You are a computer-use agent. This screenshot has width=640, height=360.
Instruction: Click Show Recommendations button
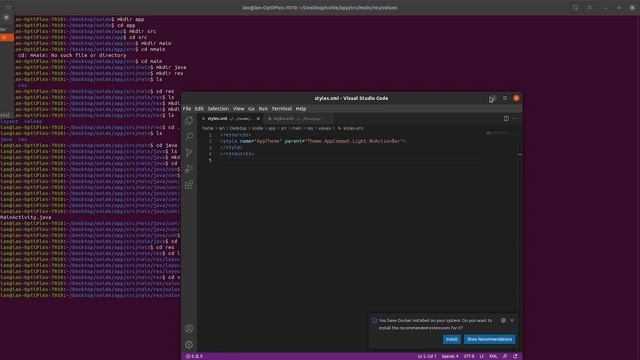point(489,339)
